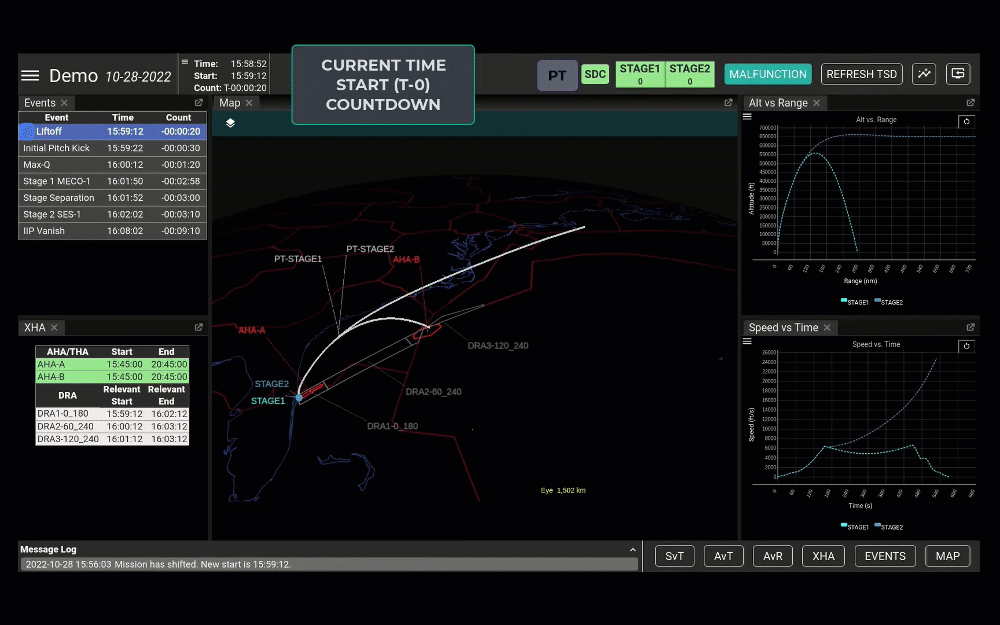The height and width of the screenshot is (625, 1000).
Task: Open the main navigation hamburger menu beside Demo
Action: [x=30, y=75]
